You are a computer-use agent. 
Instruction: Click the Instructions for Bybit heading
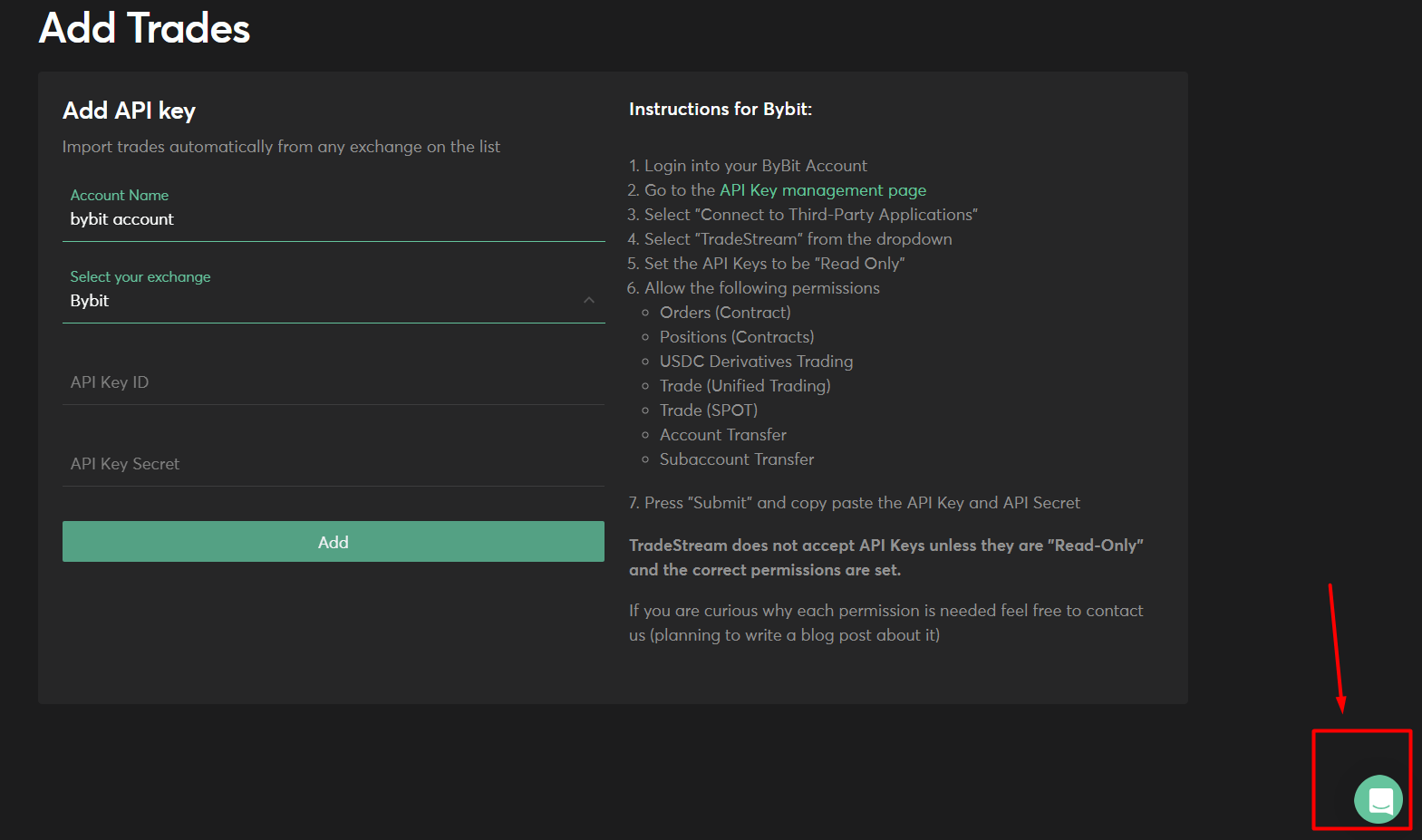[x=720, y=109]
